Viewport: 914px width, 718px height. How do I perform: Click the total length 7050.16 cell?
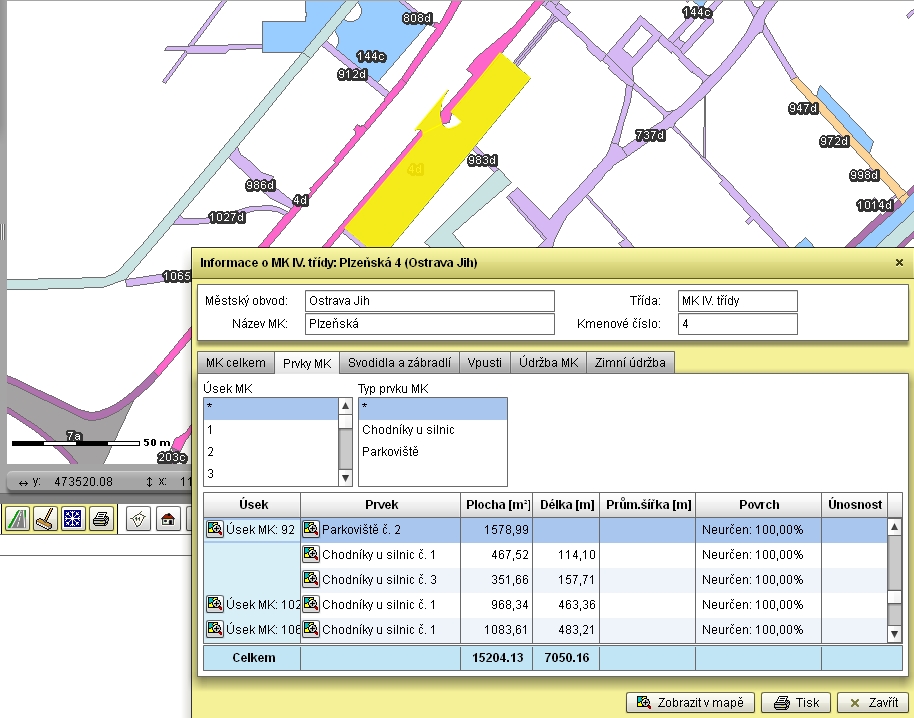pos(566,658)
